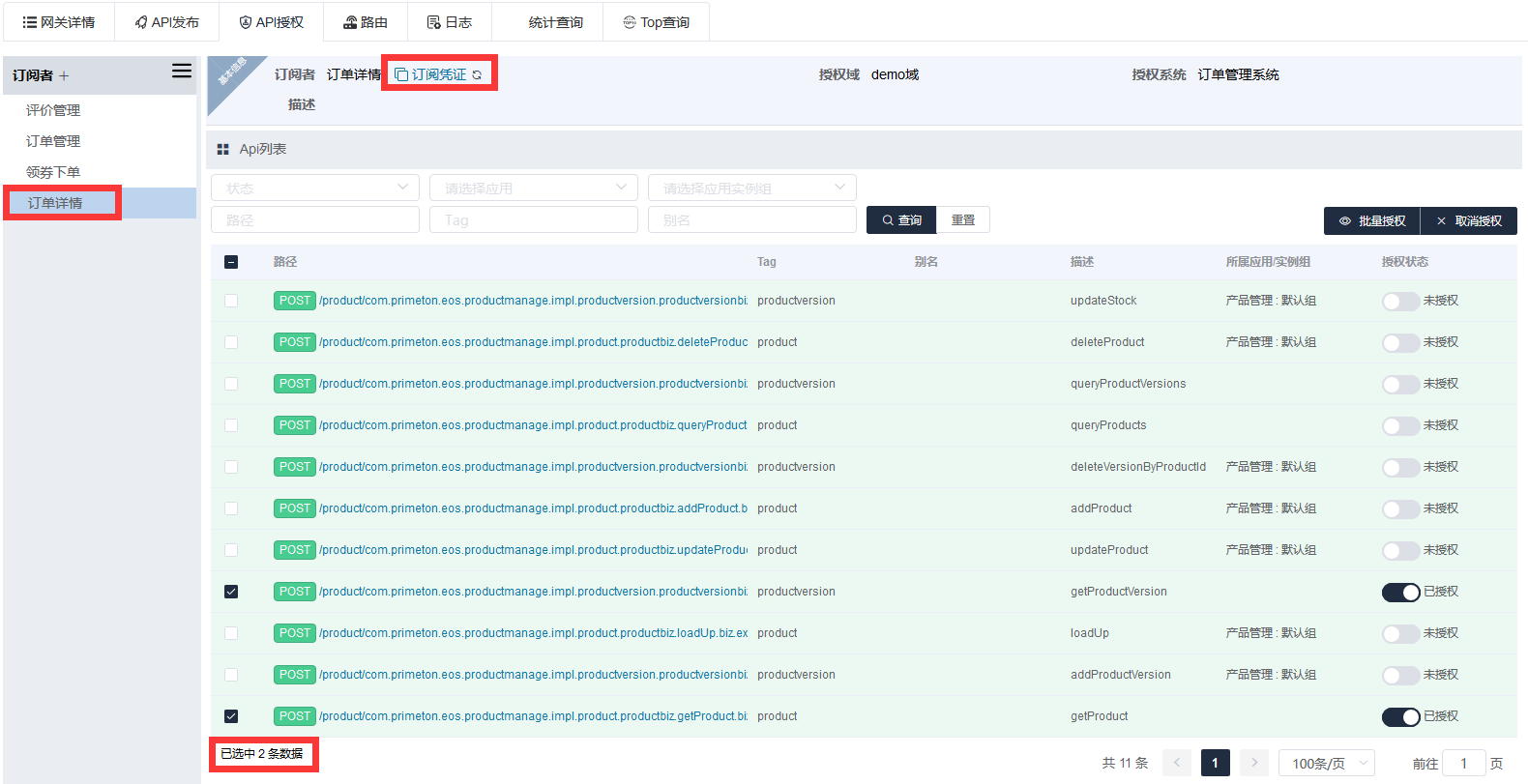Click the 路径 input field
Viewport: 1528px width, 784px height.
pos(314,220)
